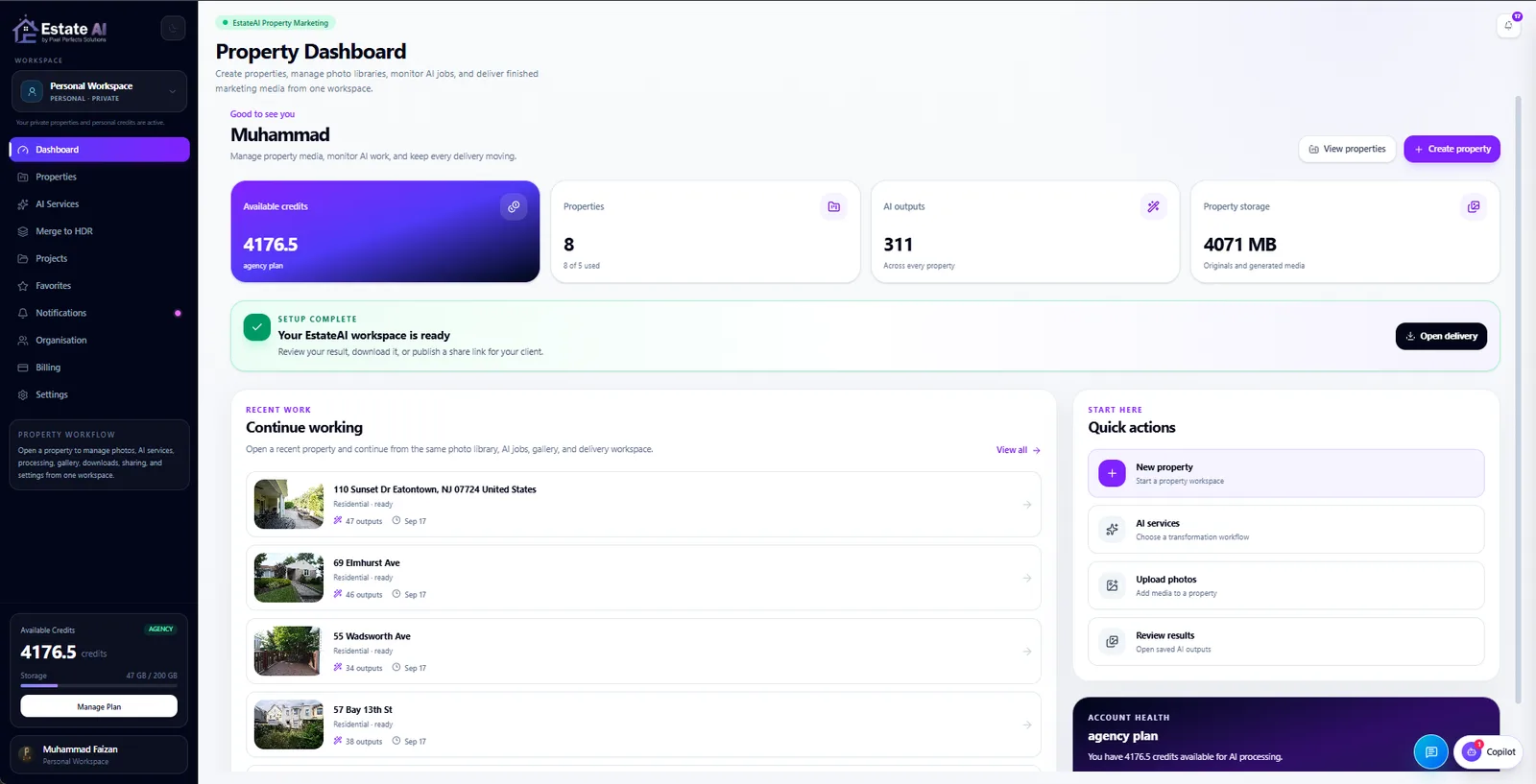The height and width of the screenshot is (784, 1536).
Task: Click the Favorites star icon
Action: (23, 286)
